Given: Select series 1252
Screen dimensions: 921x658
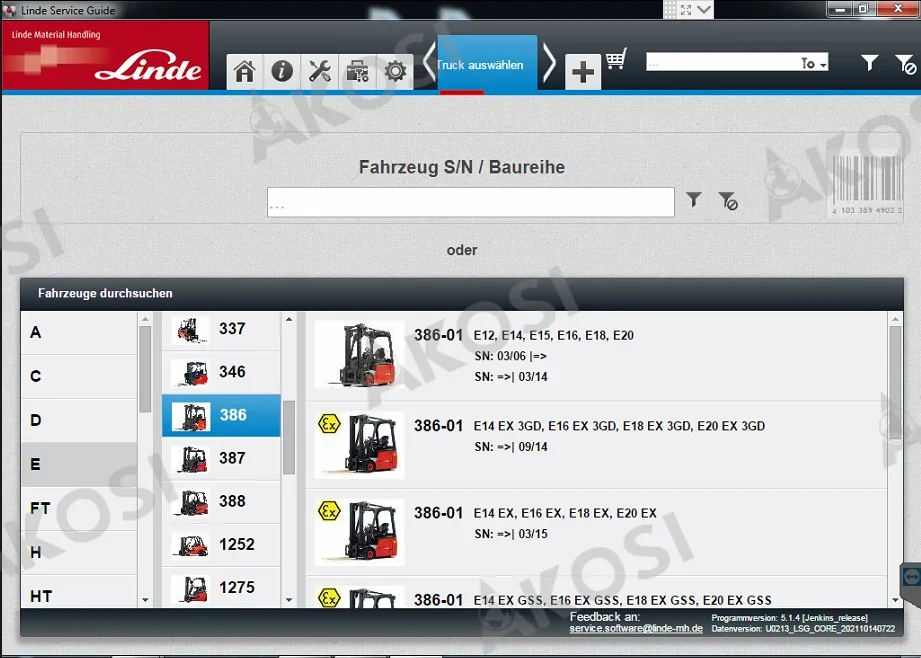Looking at the screenshot, I should pos(221,545).
